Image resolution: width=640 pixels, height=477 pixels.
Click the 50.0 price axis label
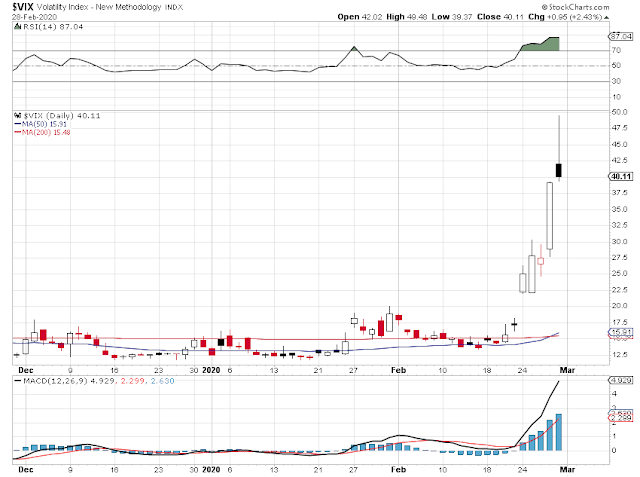[x=619, y=112]
